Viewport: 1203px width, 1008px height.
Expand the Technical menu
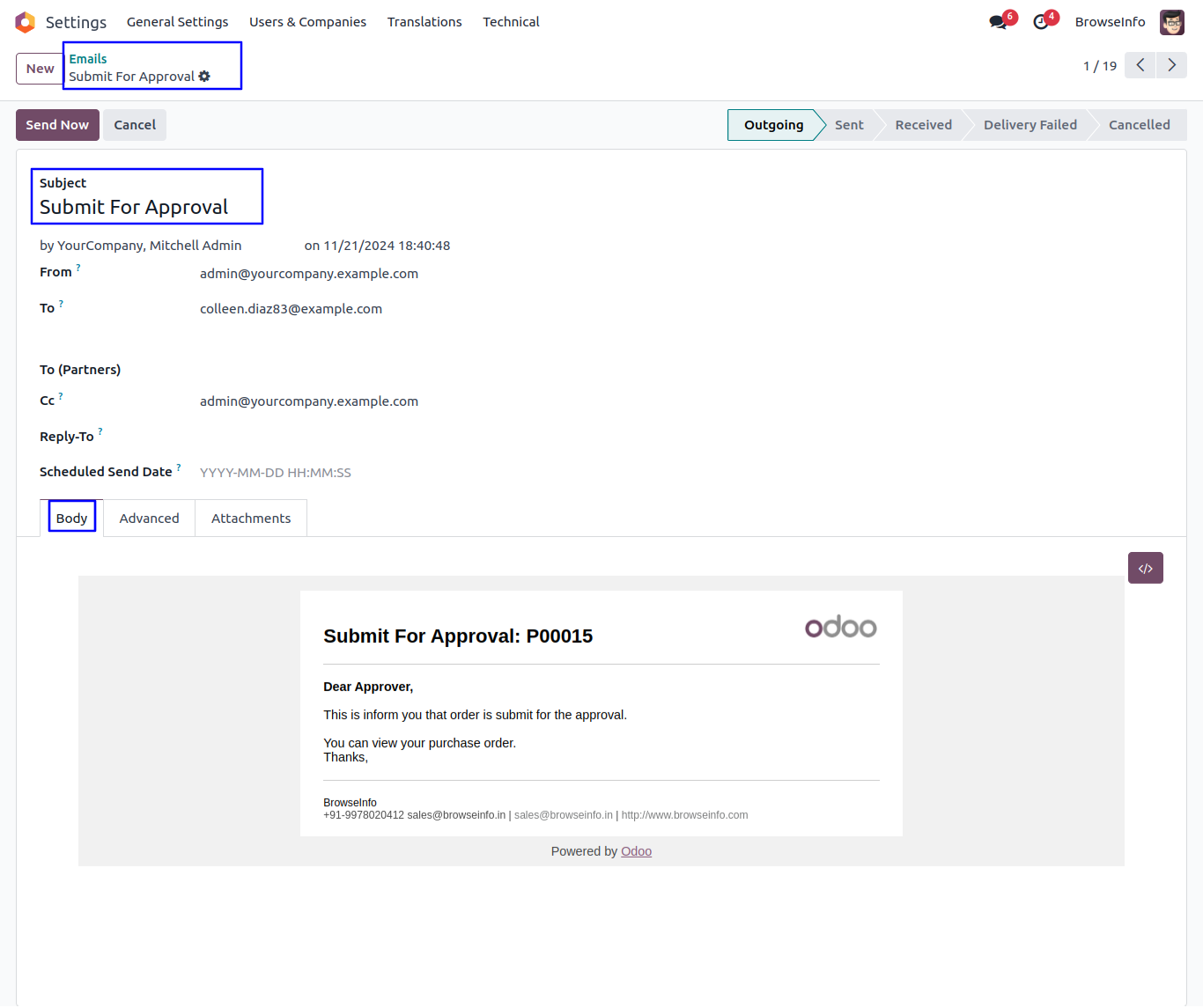click(511, 22)
